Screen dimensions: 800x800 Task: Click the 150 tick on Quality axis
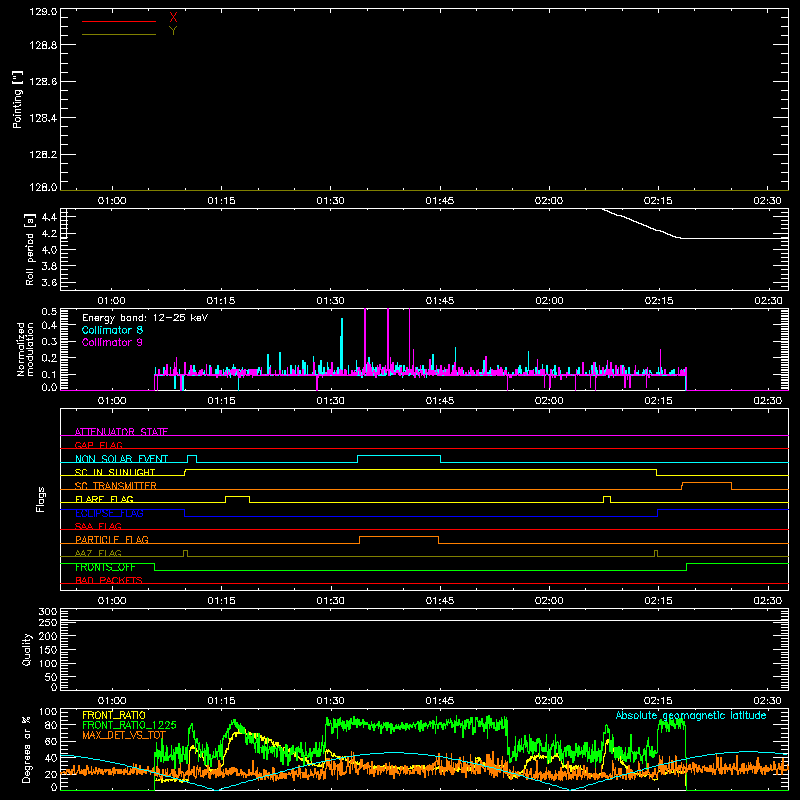(48, 650)
